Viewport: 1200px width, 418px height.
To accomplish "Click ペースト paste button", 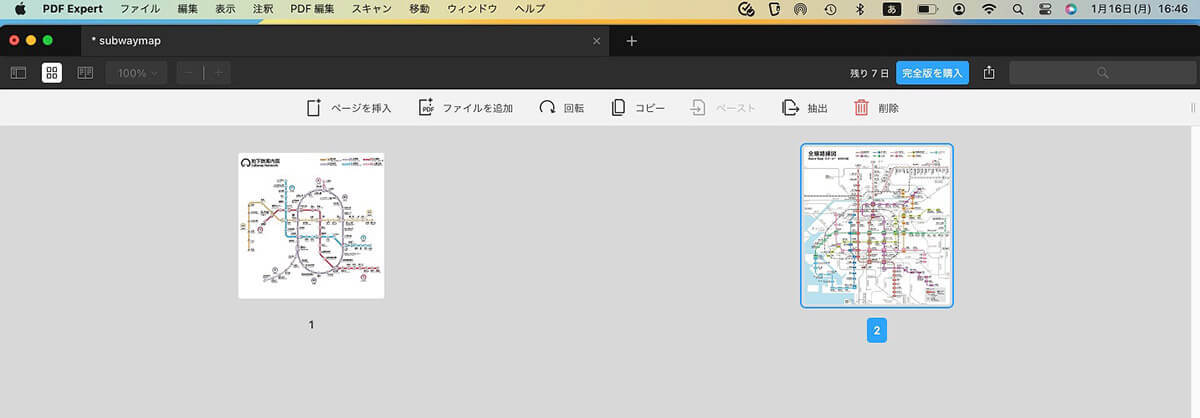I will point(723,108).
